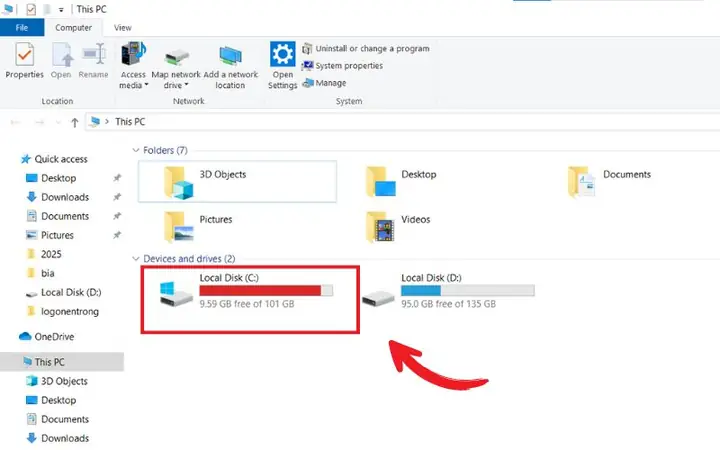Open the bia folder in sidebar
The image size is (720, 450).
[x=41, y=273]
